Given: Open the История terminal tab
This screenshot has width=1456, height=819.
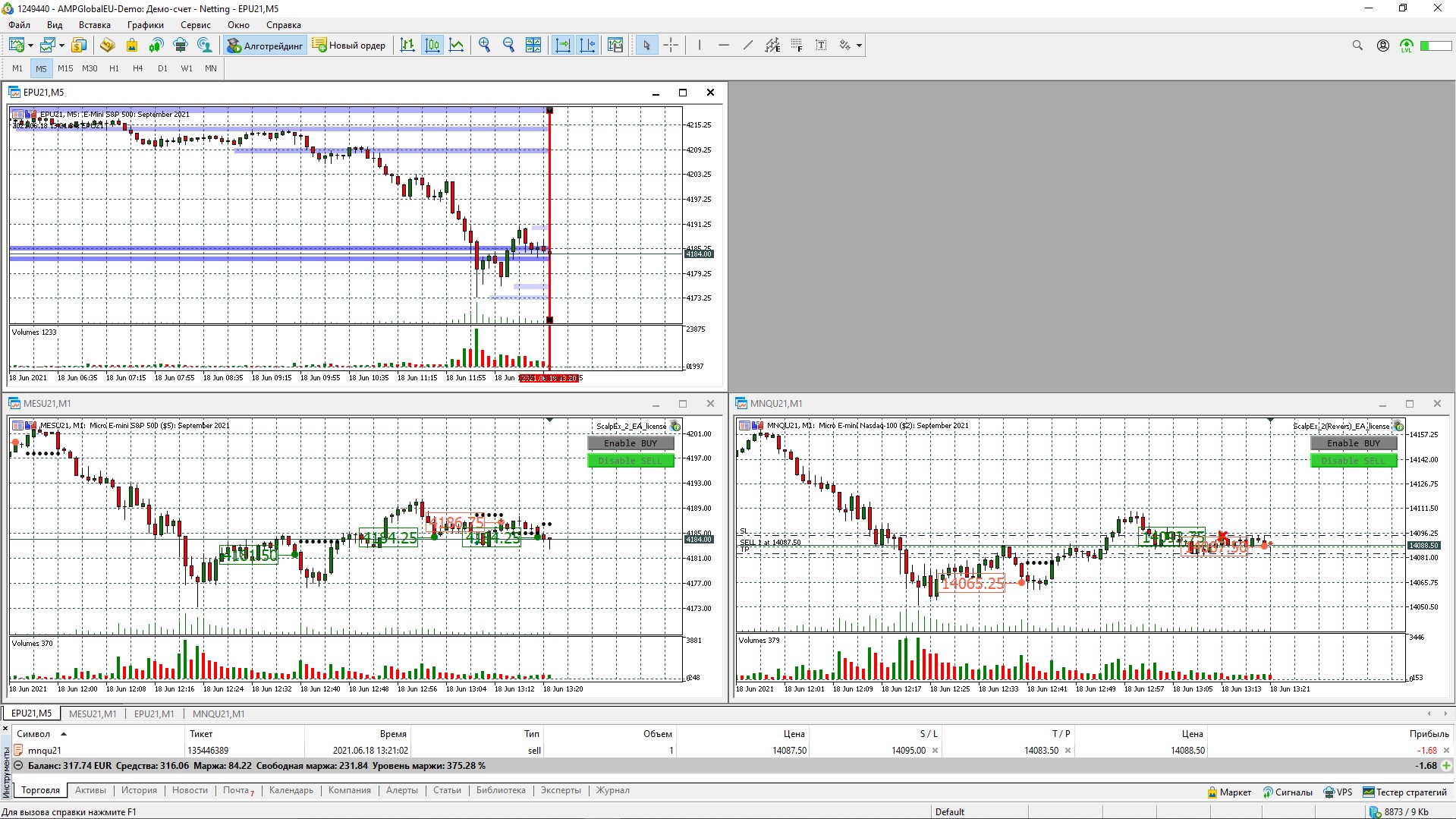Looking at the screenshot, I should click(x=139, y=790).
